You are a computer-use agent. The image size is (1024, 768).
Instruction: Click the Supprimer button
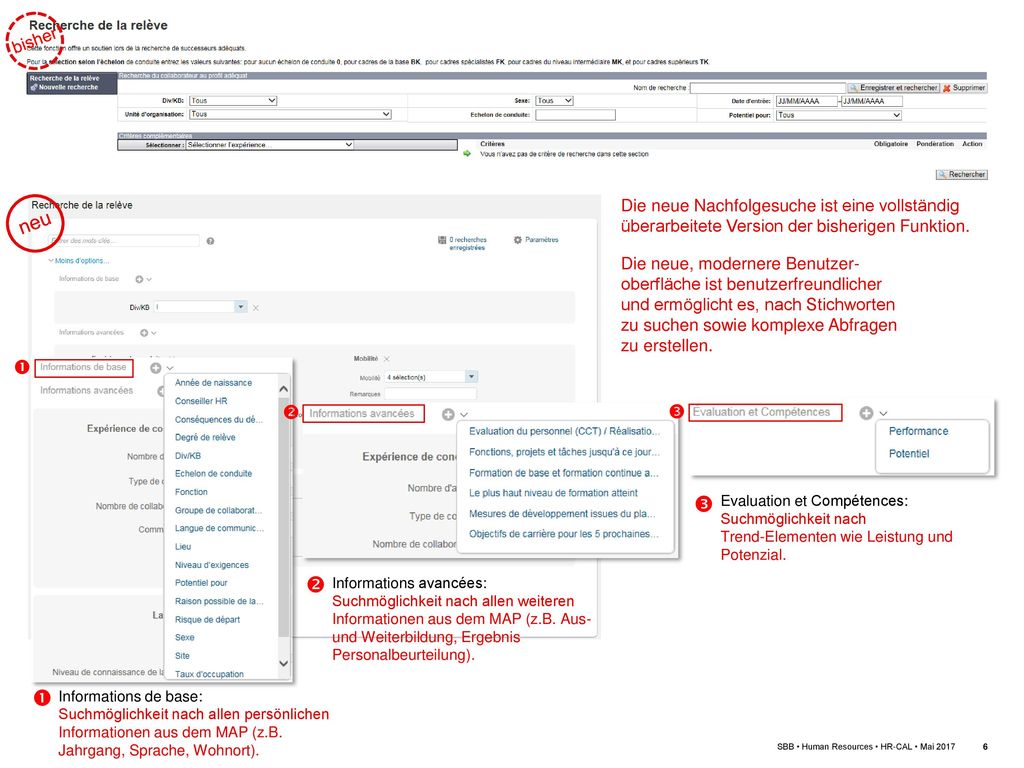coord(964,88)
